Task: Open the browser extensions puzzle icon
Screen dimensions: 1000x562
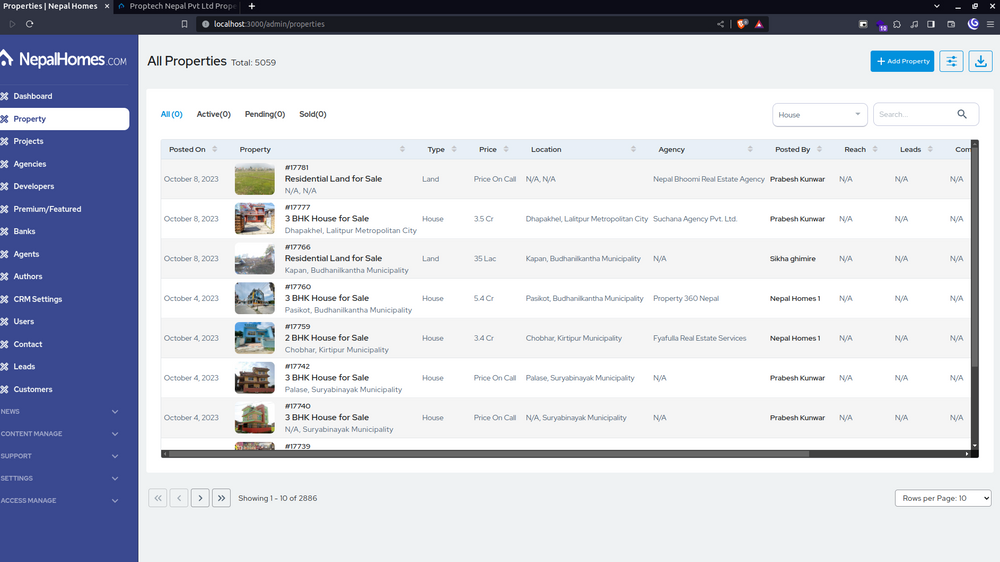Action: point(897,24)
